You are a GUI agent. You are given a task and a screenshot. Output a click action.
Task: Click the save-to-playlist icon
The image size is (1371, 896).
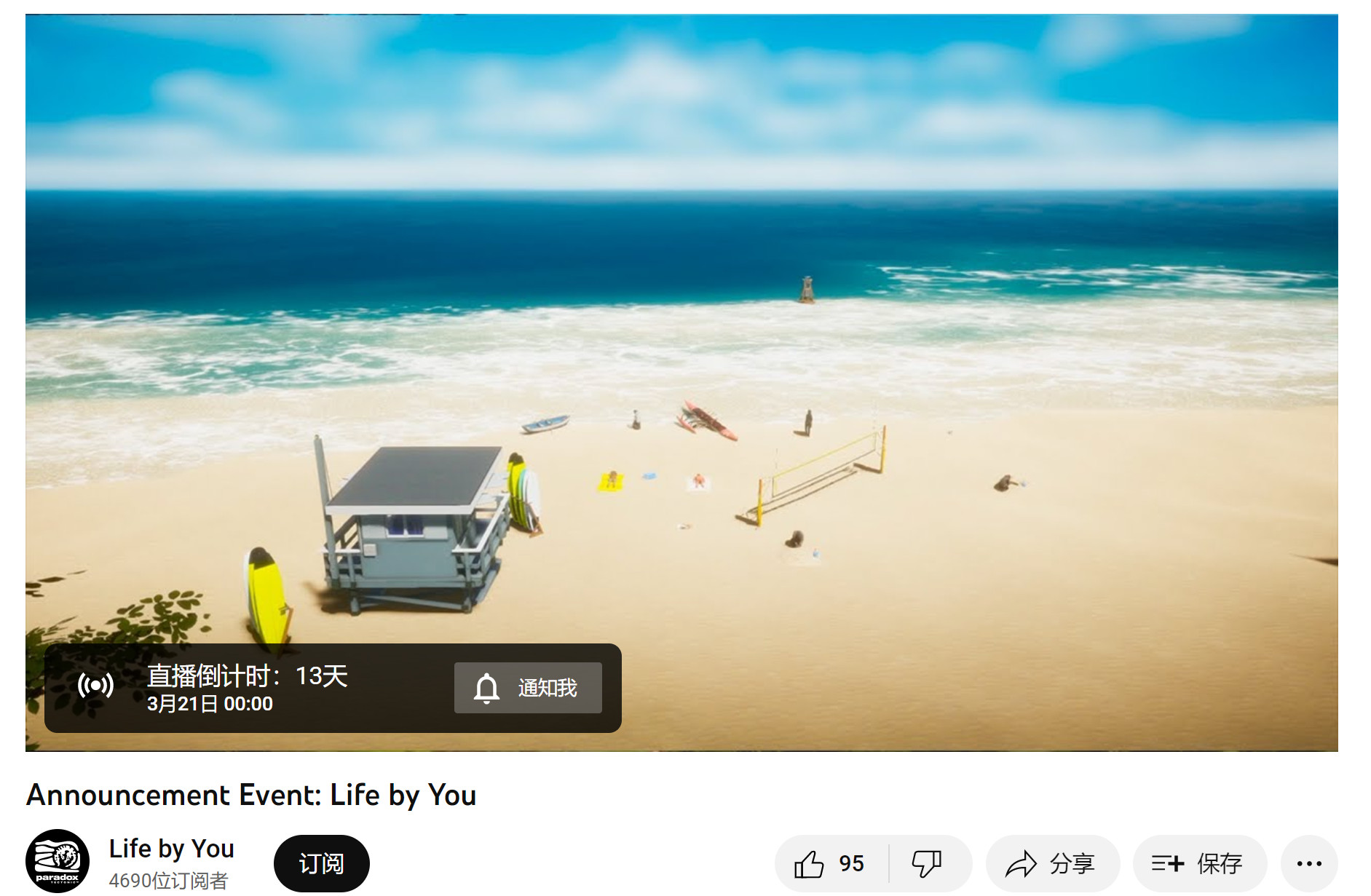1167,864
